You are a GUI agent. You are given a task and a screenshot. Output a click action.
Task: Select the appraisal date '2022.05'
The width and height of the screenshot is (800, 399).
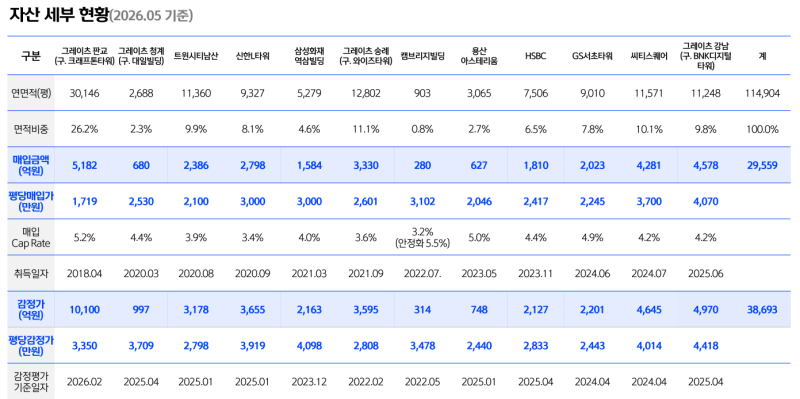(x=422, y=381)
